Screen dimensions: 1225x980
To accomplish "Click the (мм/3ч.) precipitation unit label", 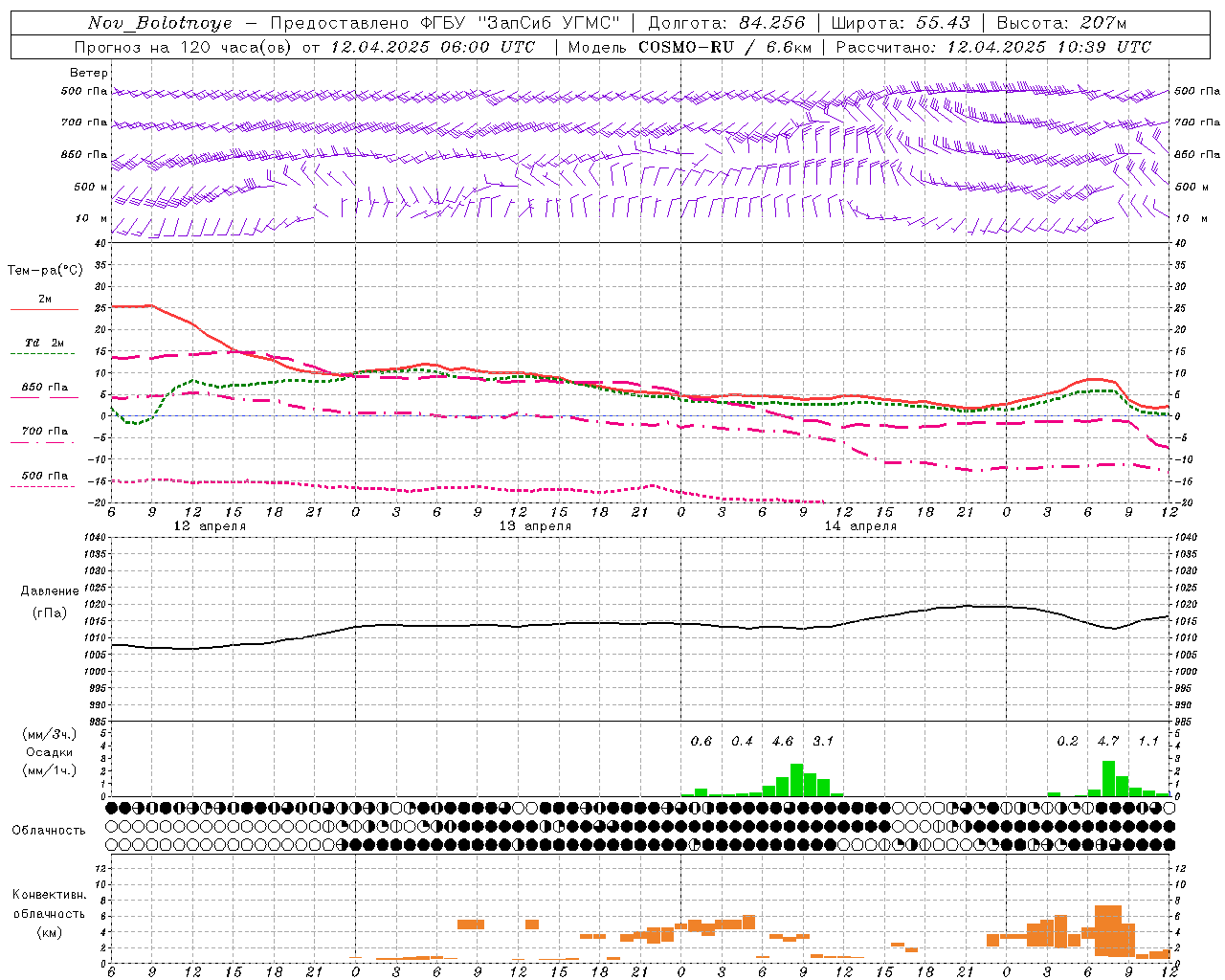I will click(50, 734).
